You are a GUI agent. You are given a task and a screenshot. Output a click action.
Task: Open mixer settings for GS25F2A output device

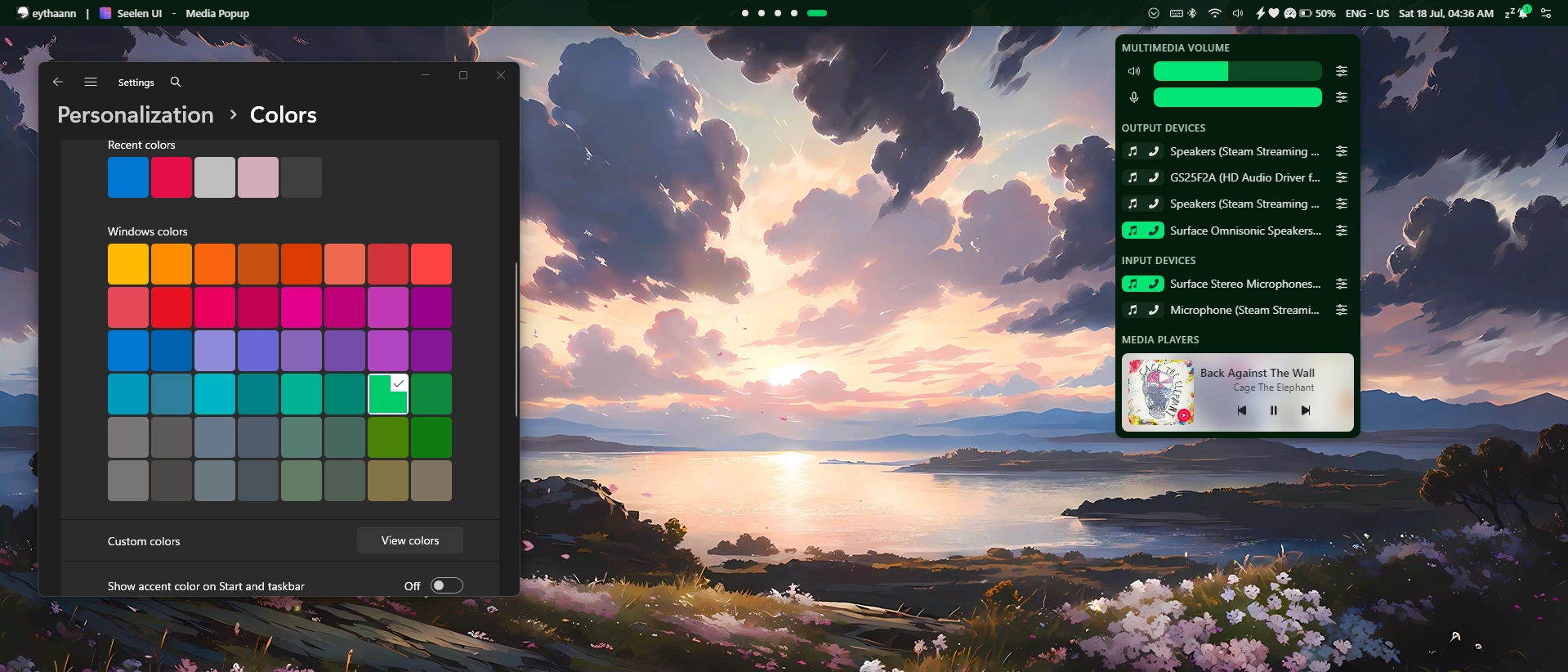[x=1341, y=177]
